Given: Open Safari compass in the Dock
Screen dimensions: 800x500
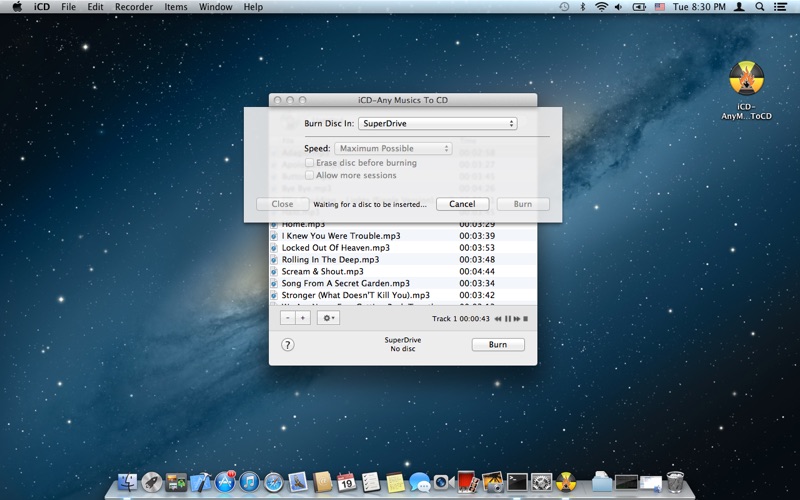Looking at the screenshot, I should coord(273,482).
